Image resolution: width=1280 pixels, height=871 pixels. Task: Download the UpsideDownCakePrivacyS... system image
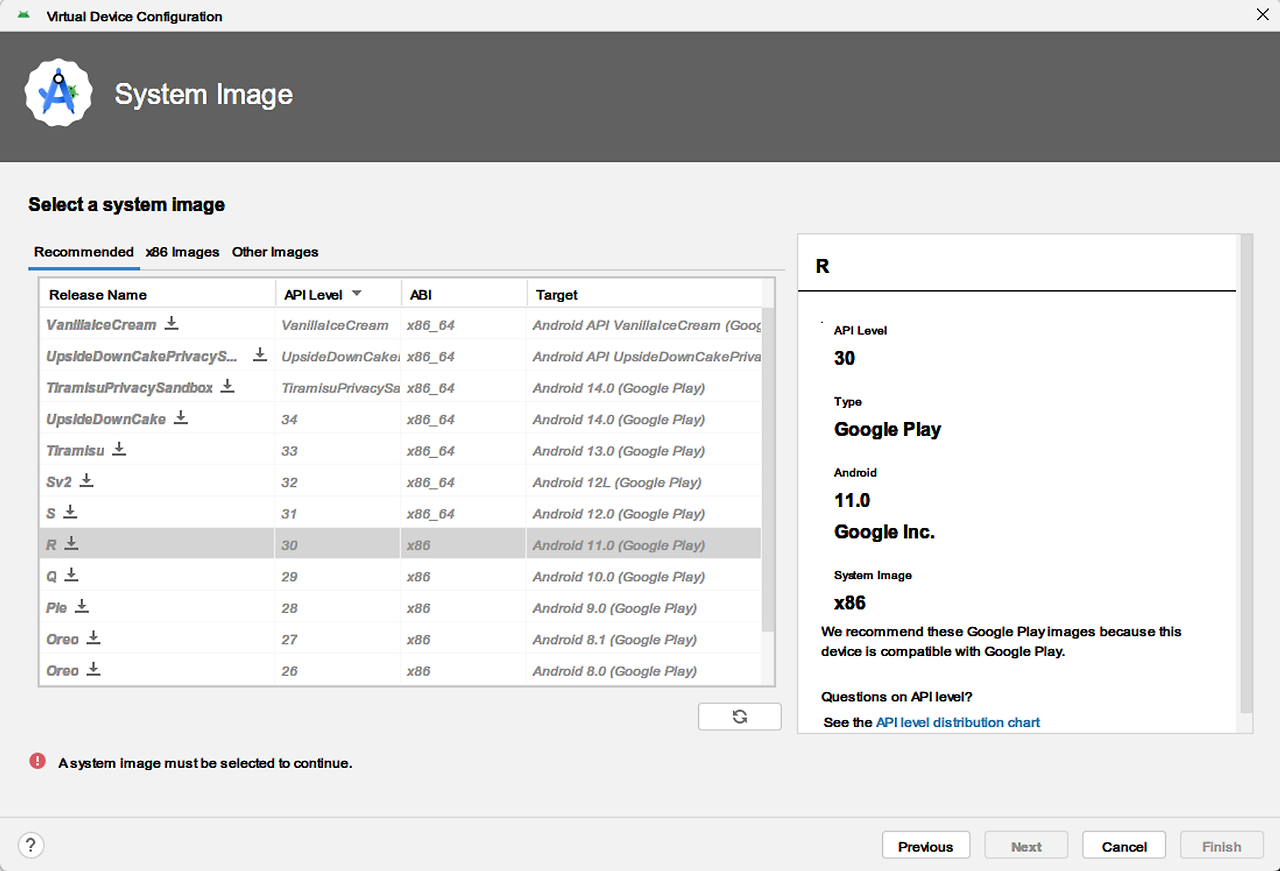coord(260,354)
